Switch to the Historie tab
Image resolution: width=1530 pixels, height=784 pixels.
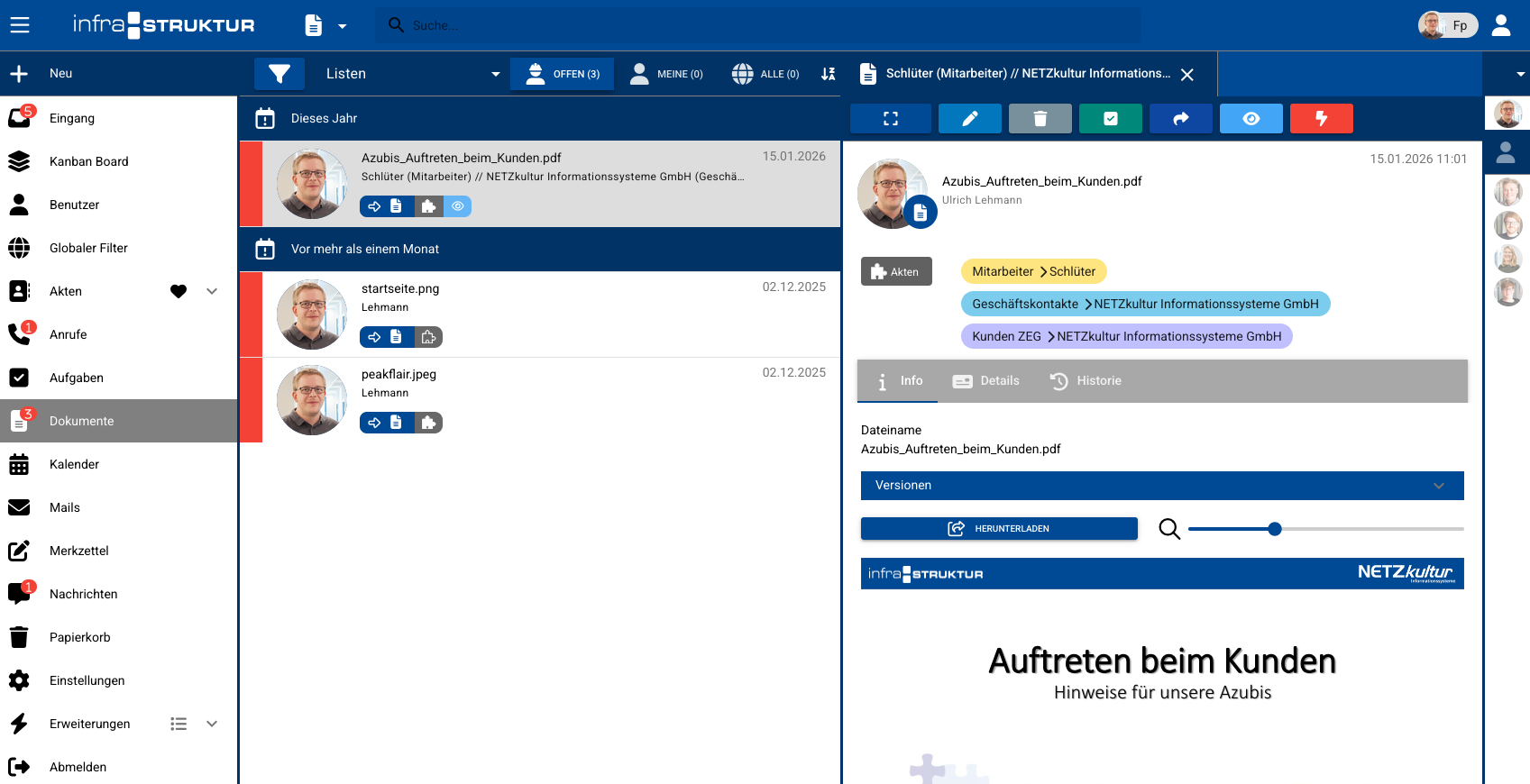1086,381
